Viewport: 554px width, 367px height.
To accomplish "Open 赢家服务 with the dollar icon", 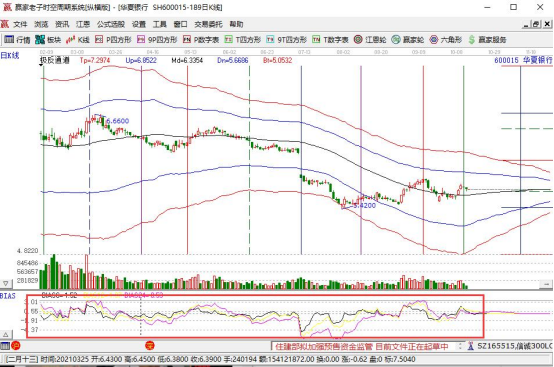I will pos(487,40).
